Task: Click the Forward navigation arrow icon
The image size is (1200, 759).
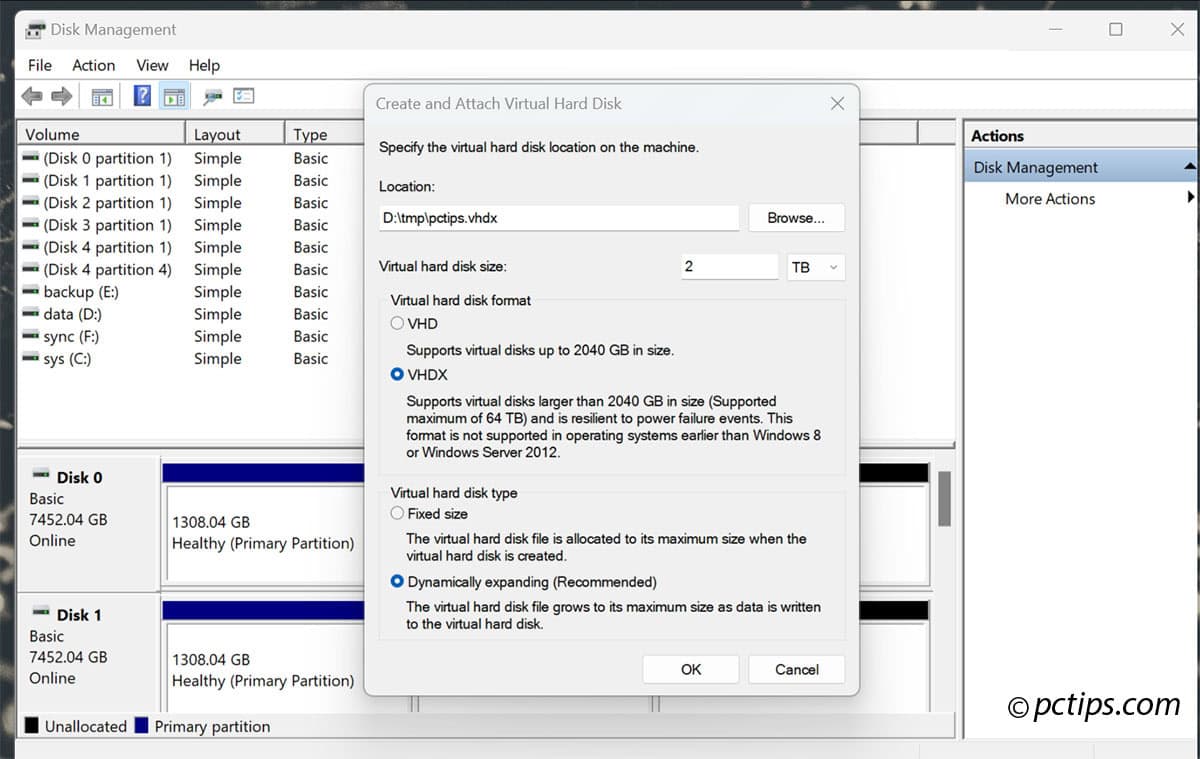Action: tap(60, 96)
